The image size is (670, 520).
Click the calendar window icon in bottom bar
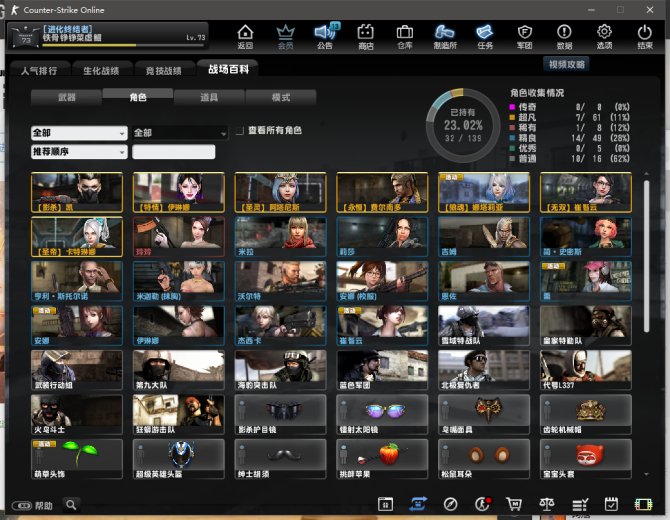click(x=385, y=504)
